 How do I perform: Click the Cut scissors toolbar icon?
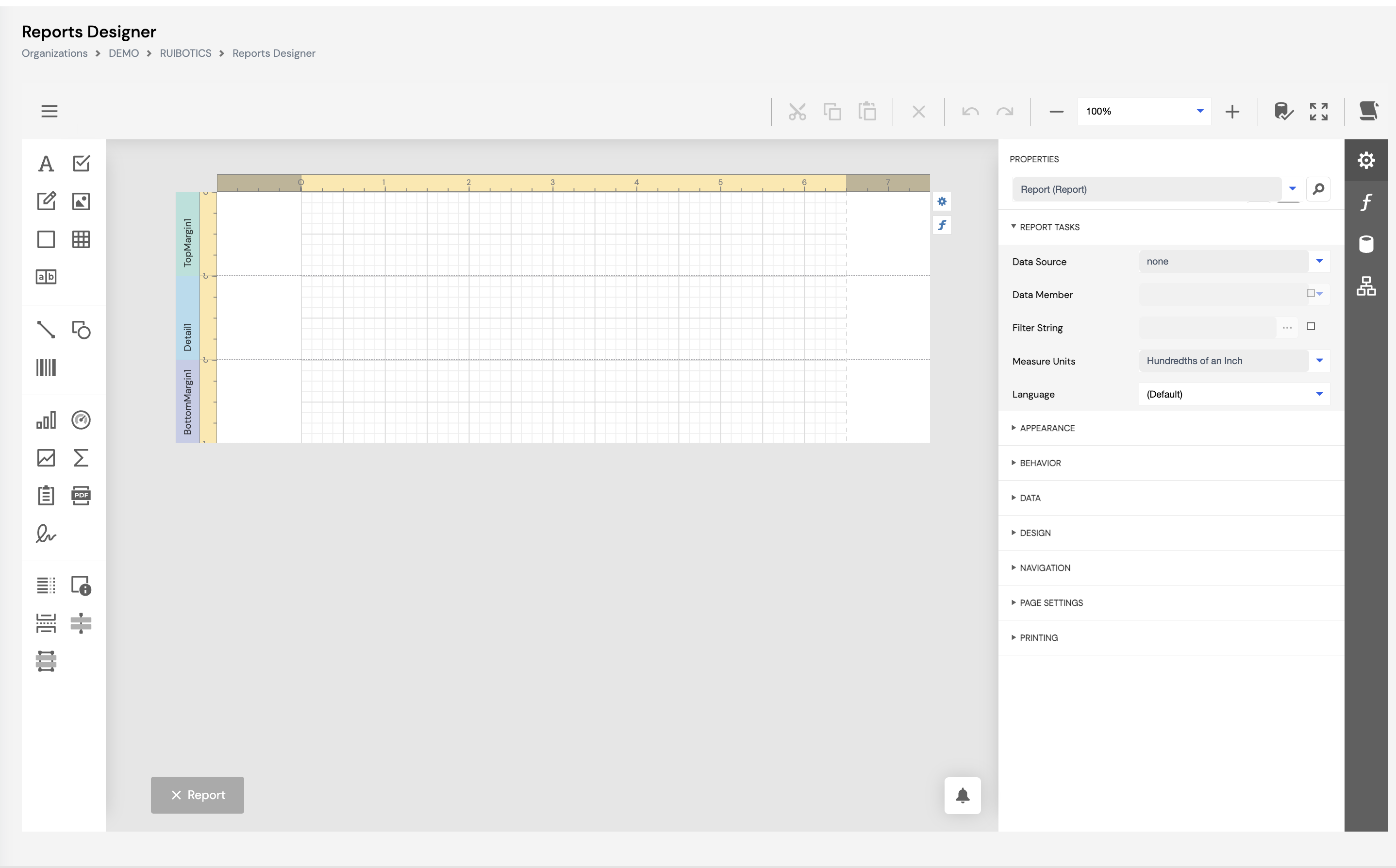point(798,111)
